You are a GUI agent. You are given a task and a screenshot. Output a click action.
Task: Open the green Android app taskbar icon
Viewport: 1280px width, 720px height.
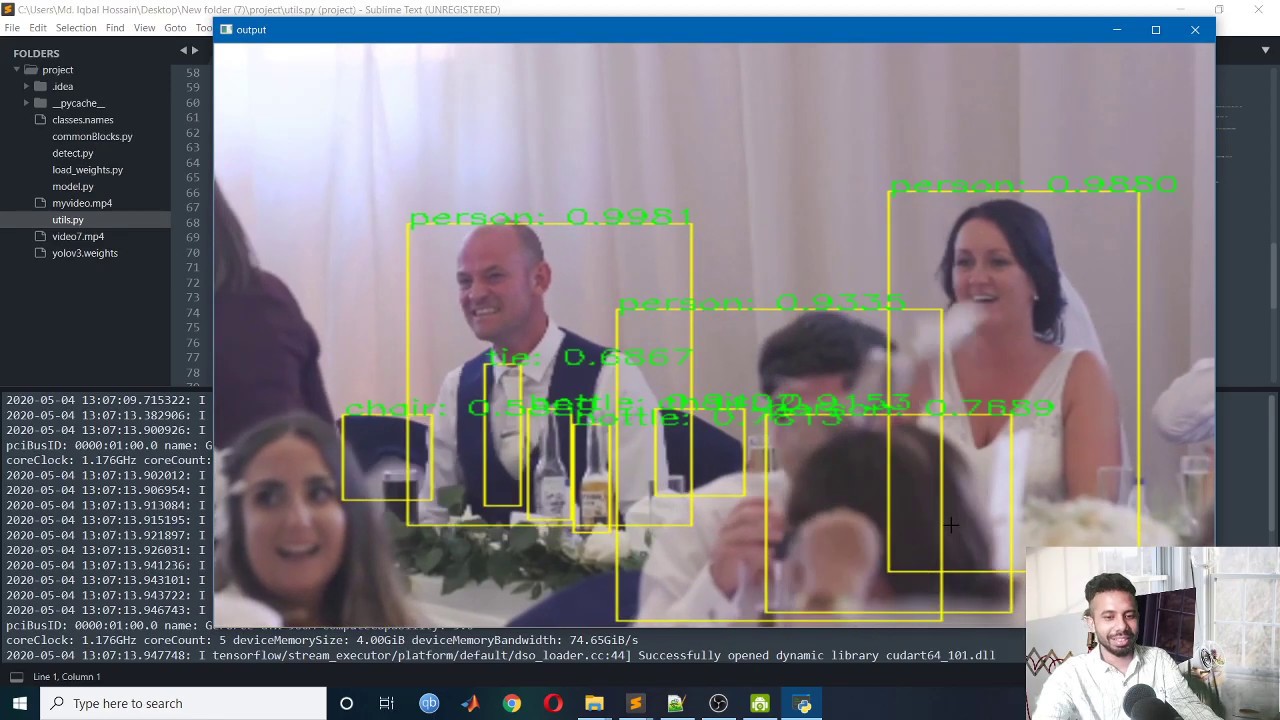pyautogui.click(x=760, y=703)
